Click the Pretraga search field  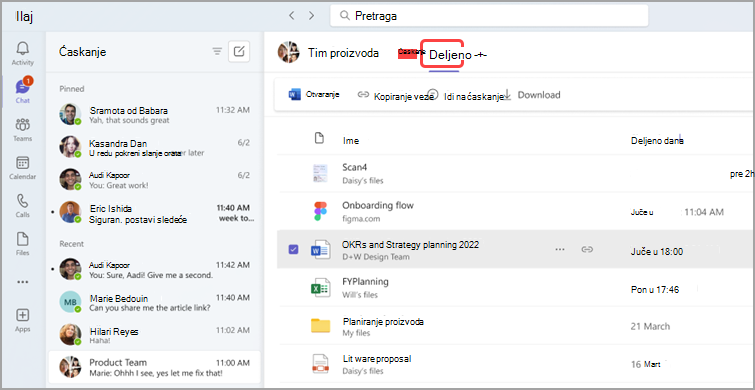pyautogui.click(x=489, y=16)
